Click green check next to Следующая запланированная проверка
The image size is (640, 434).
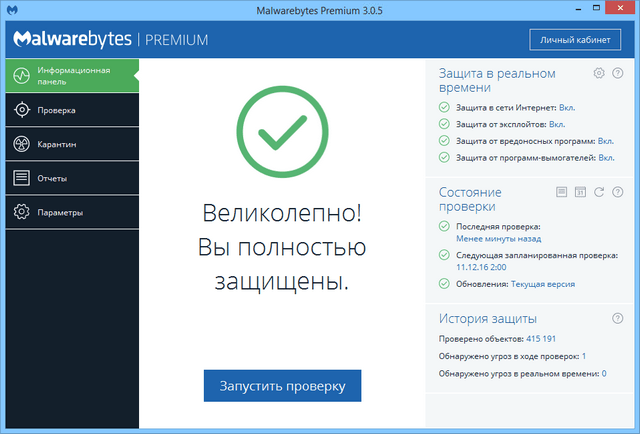pos(444,255)
